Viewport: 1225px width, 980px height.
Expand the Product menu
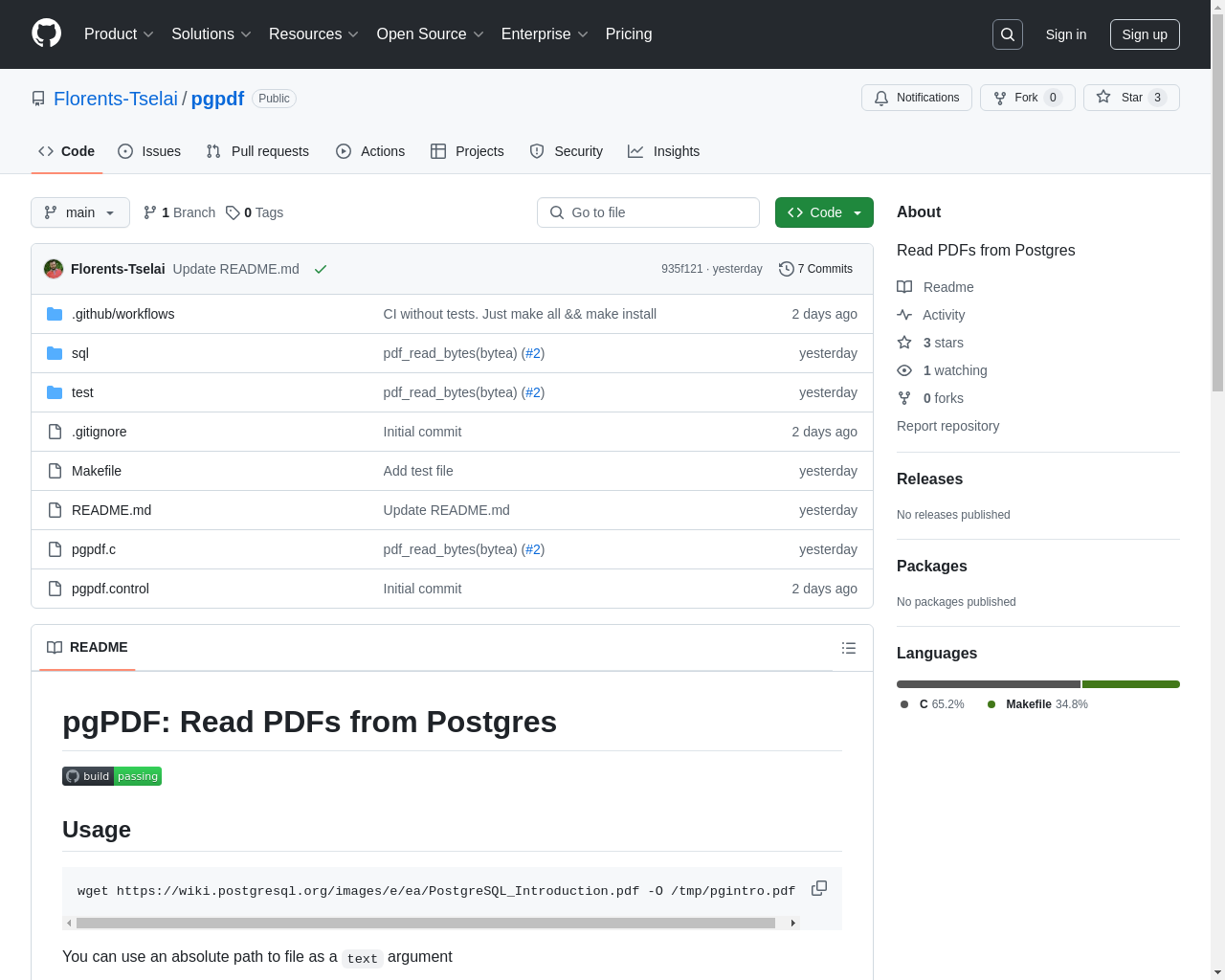coord(119,34)
